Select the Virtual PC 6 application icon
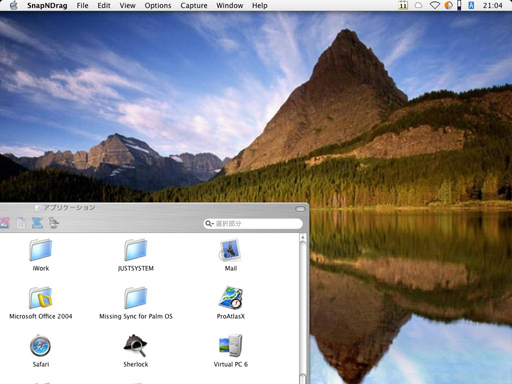The width and height of the screenshot is (512, 384). tap(230, 346)
